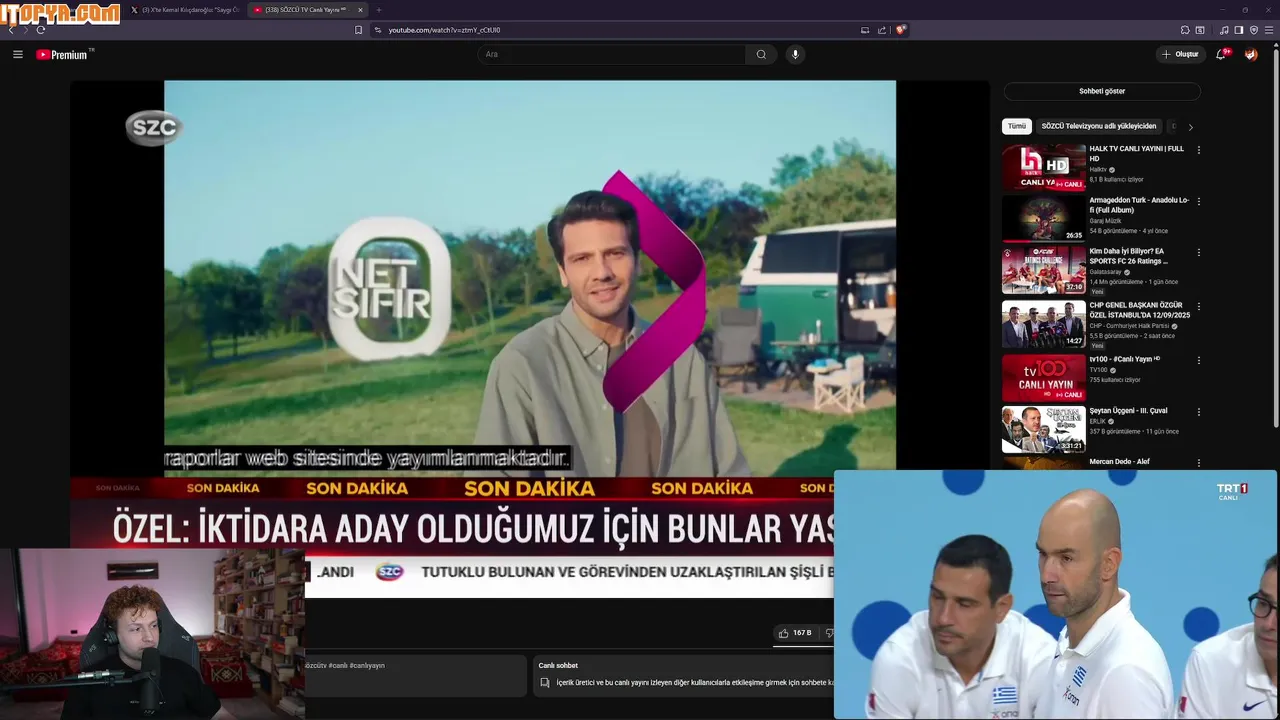Click the Garaj Müzik channel name
This screenshot has width=1280, height=720.
coord(1103,221)
